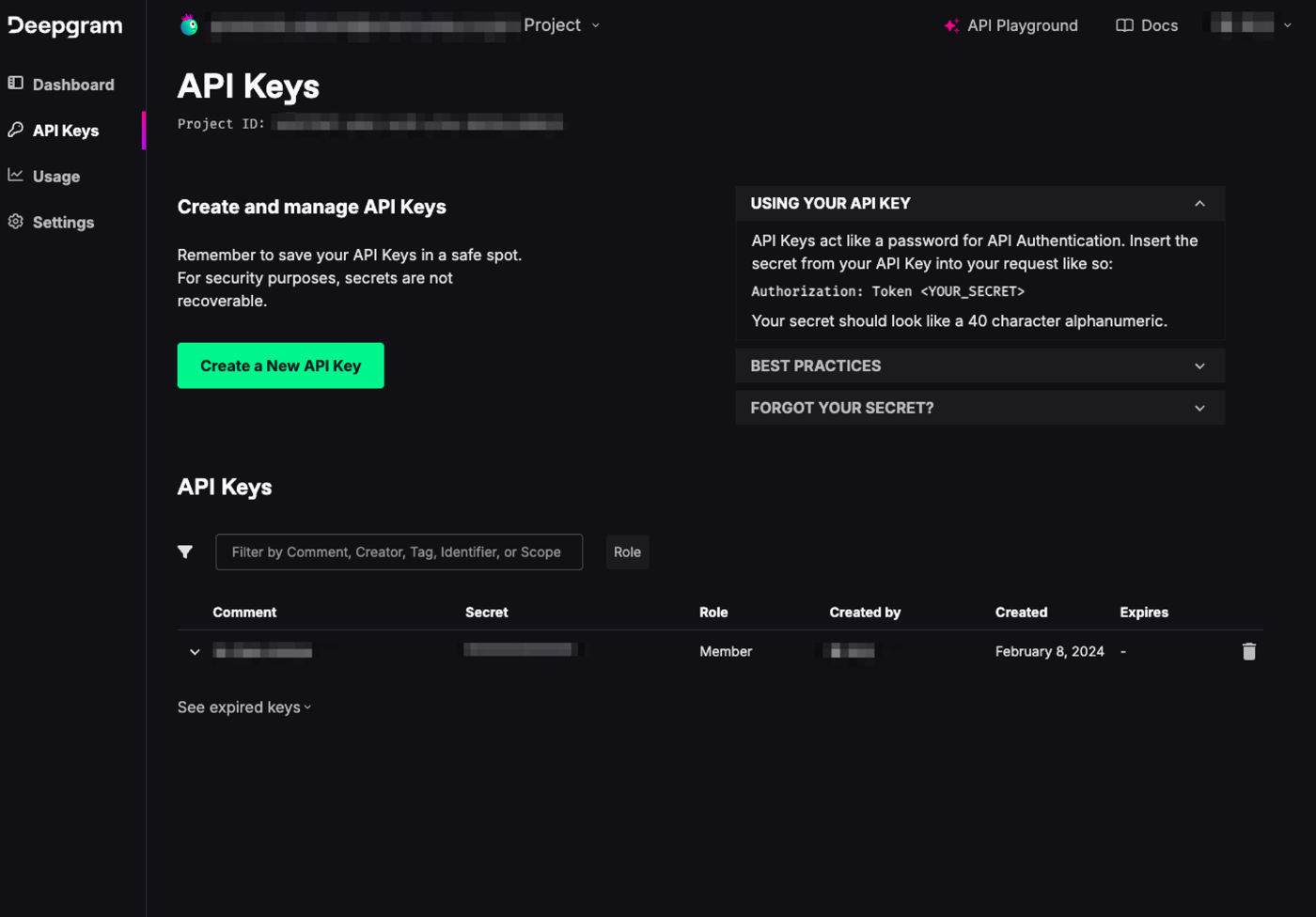Collapse the Using Your API Key section
Screen dimensions: 1316x917
click(x=979, y=204)
